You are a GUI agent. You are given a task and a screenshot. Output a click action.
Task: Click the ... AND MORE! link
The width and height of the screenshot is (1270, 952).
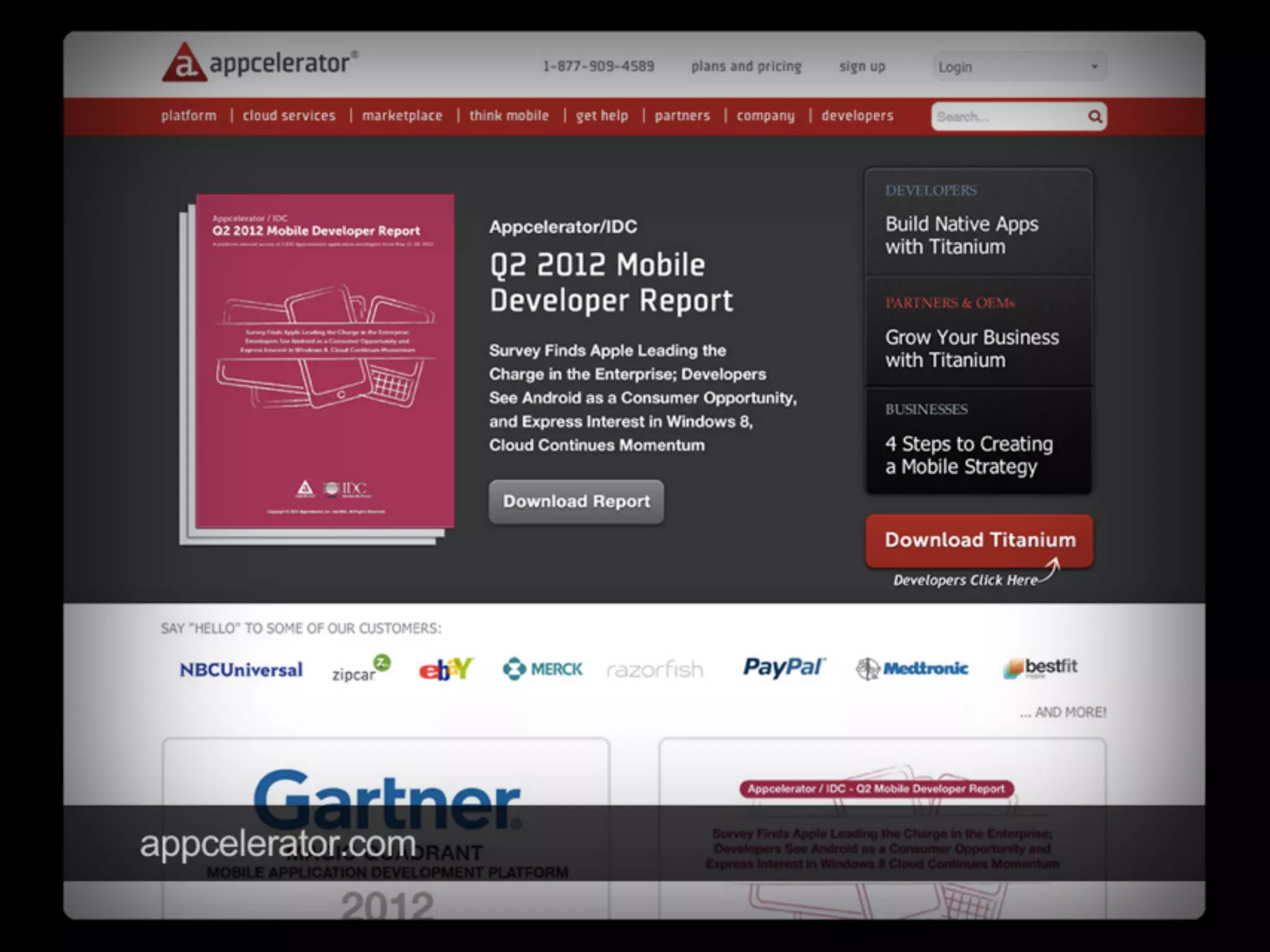click(1063, 712)
